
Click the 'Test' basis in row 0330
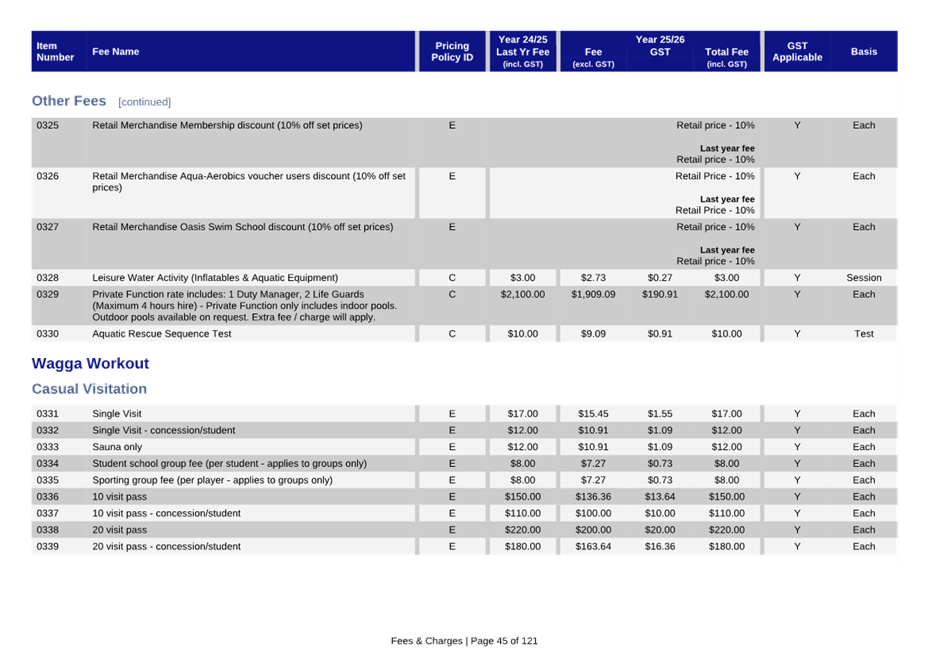tap(864, 334)
